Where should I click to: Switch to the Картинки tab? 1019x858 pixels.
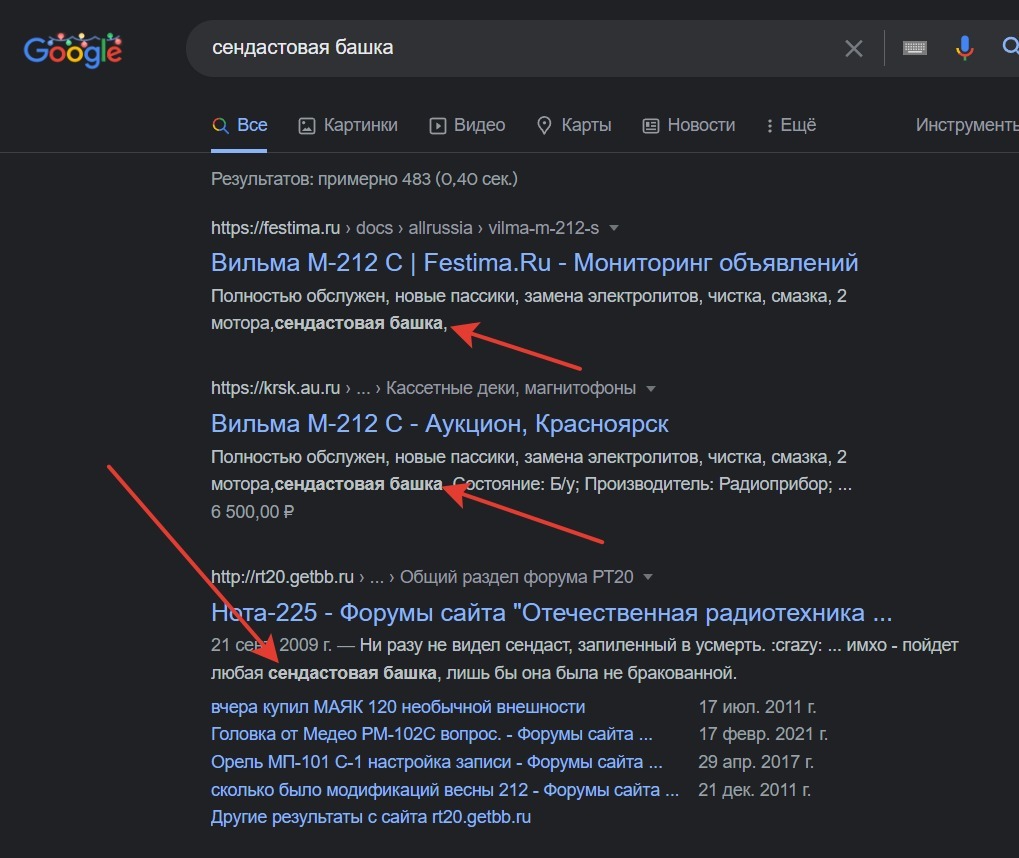pos(347,125)
